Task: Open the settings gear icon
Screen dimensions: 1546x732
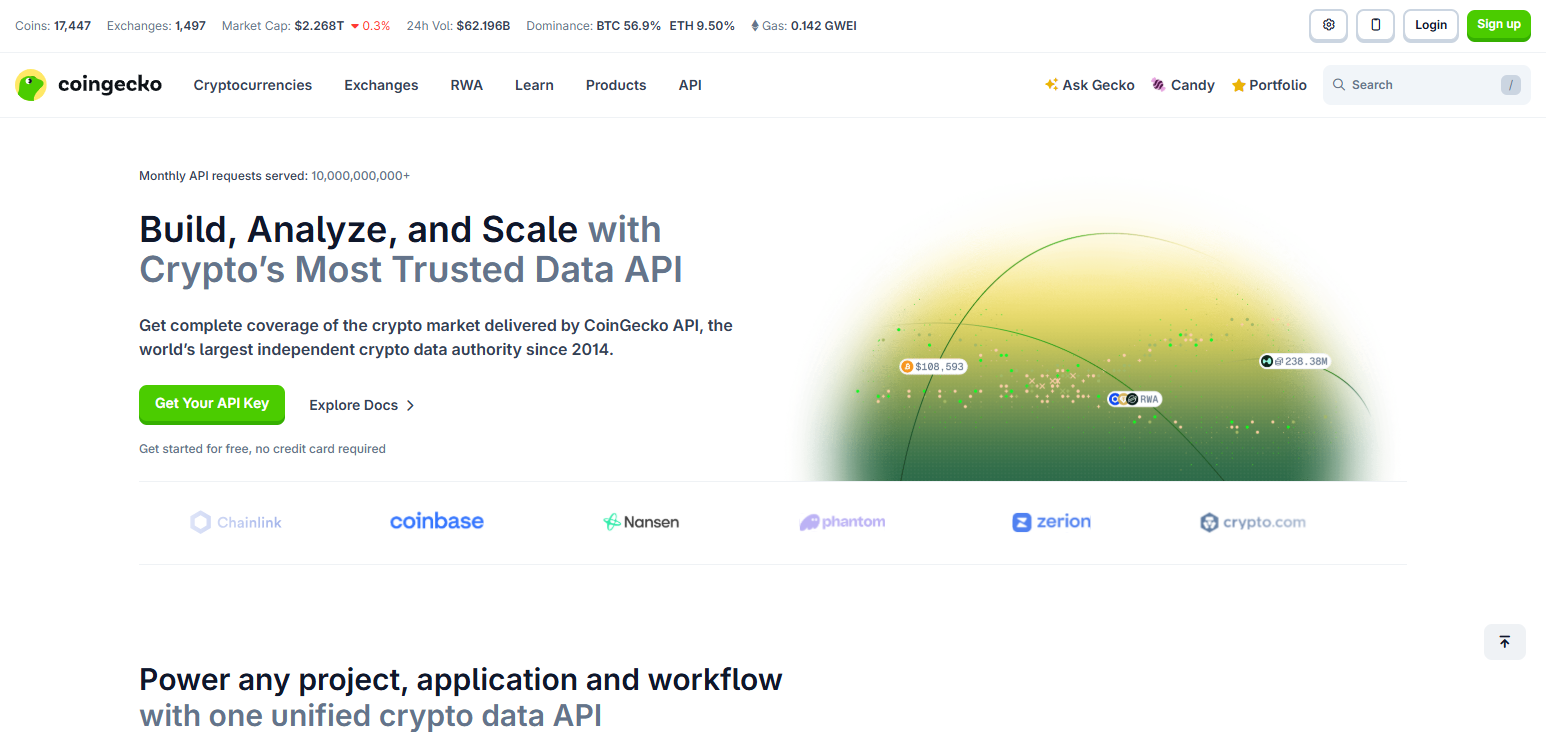Action: click(1329, 25)
